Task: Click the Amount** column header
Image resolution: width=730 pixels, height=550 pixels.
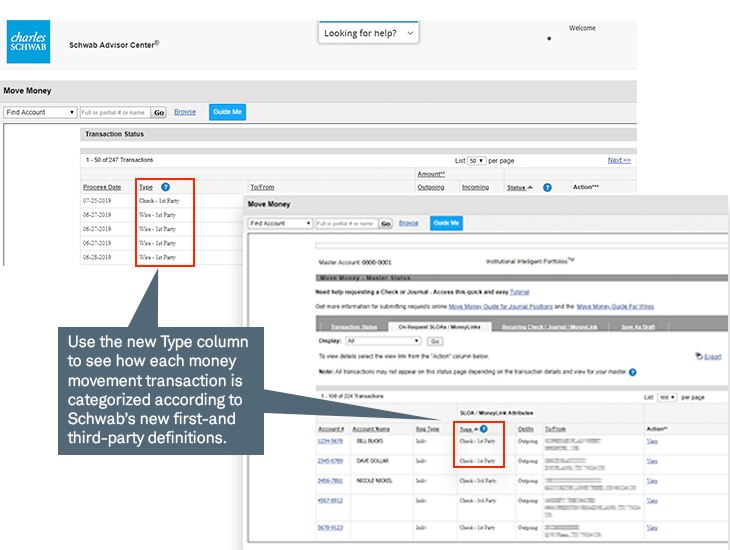Action: point(431,174)
